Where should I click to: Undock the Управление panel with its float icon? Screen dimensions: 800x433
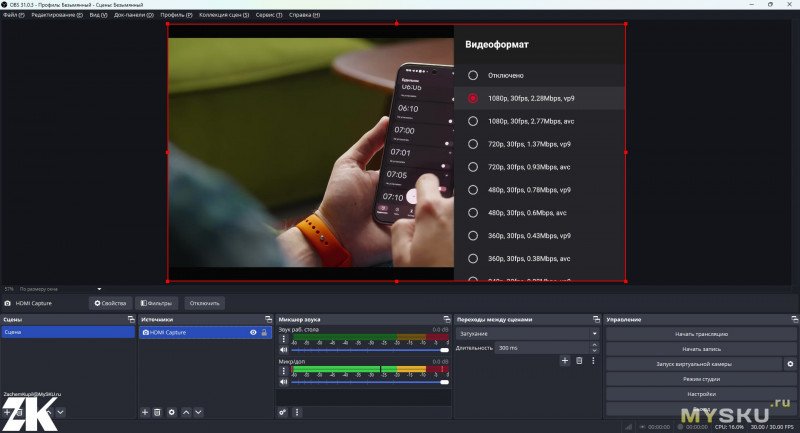(794, 319)
